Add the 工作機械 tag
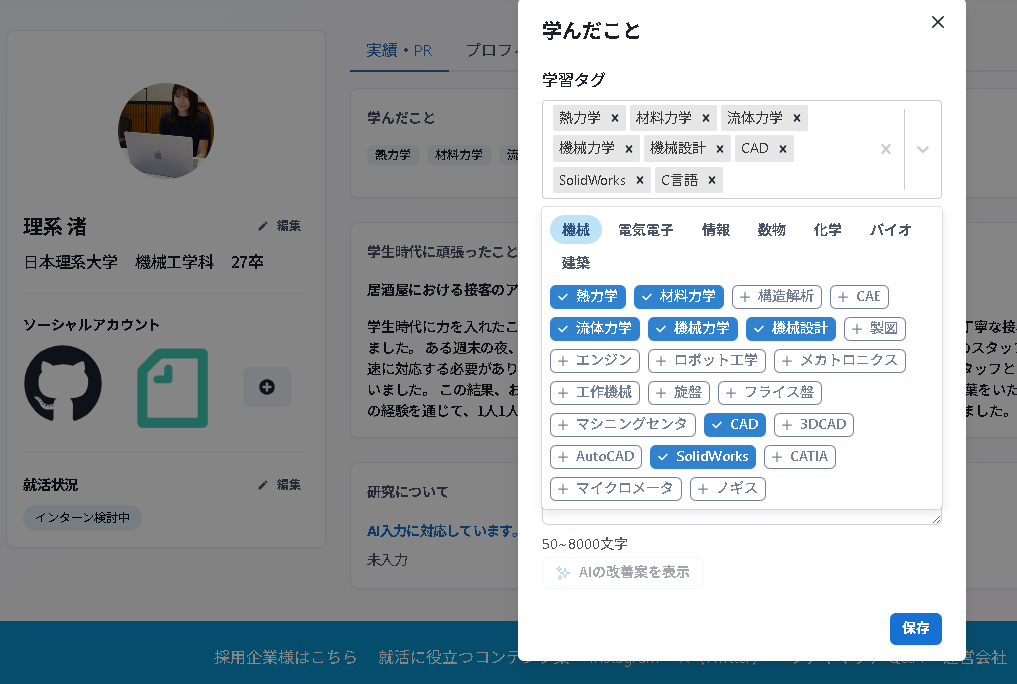The image size is (1017, 684). click(x=595, y=392)
